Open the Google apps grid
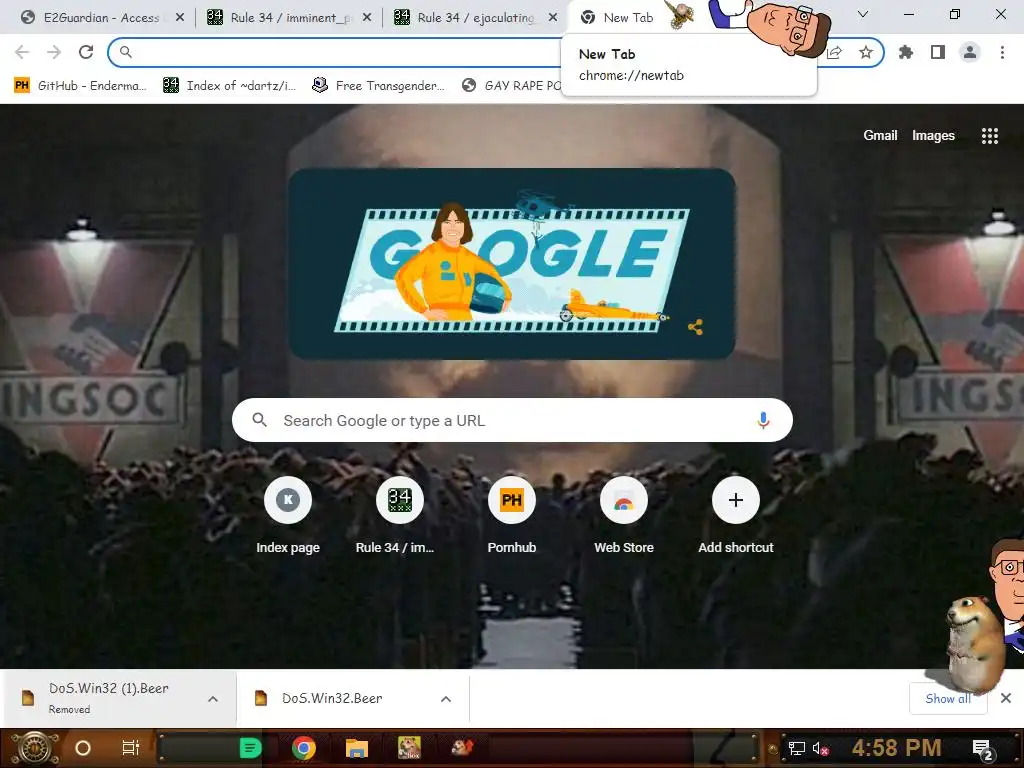Viewport: 1024px width, 768px height. 989,136
